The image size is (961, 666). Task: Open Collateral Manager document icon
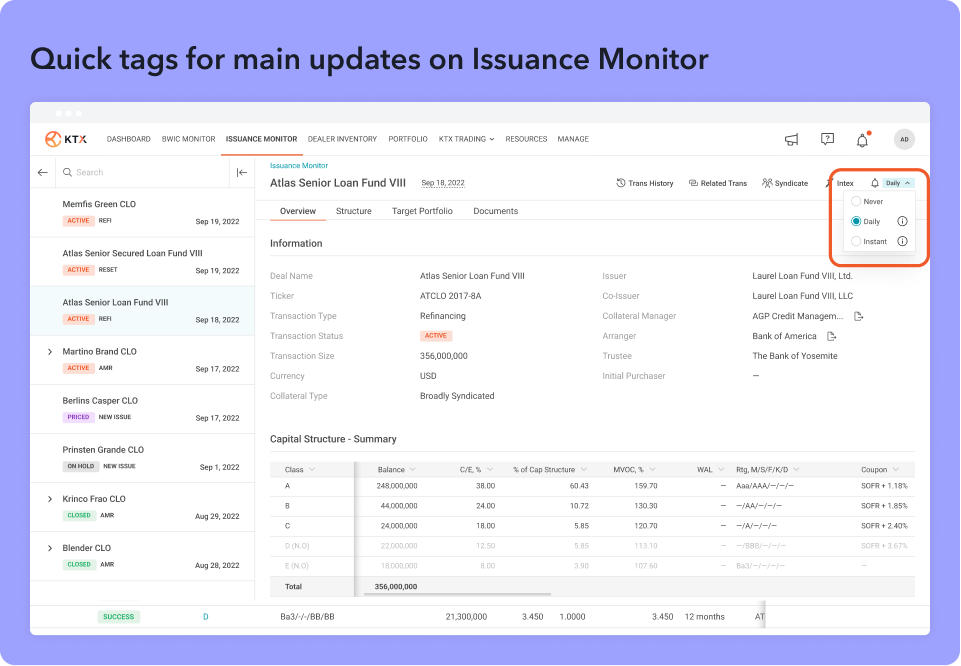pyautogui.click(x=858, y=316)
